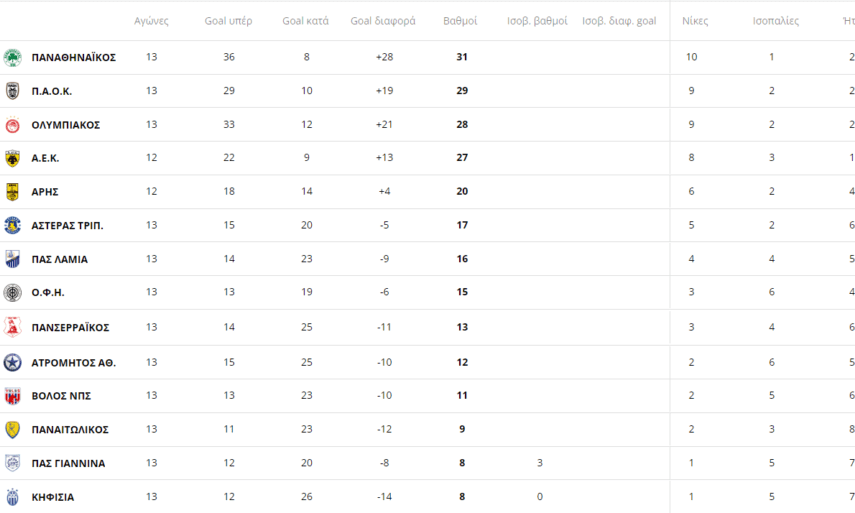Click the Ο.Φ.Η. round crest
Viewport: 855px width, 513px height.
13,293
